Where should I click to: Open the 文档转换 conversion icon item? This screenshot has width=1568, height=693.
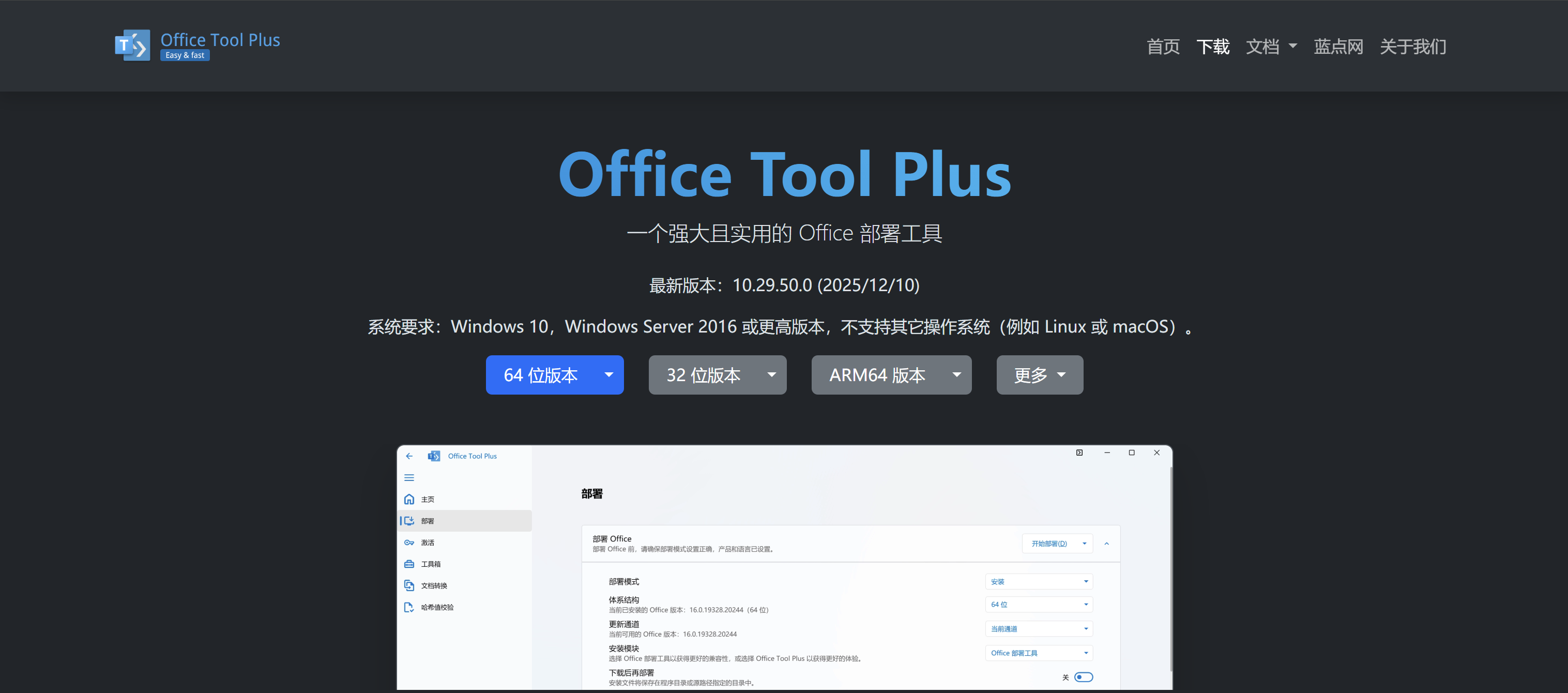tap(409, 585)
